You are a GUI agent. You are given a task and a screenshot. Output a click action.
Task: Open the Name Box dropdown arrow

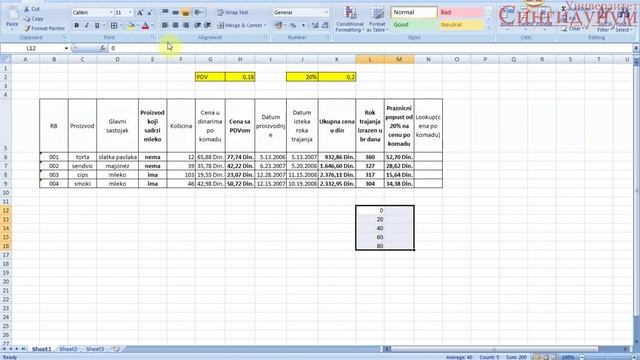[66, 48]
